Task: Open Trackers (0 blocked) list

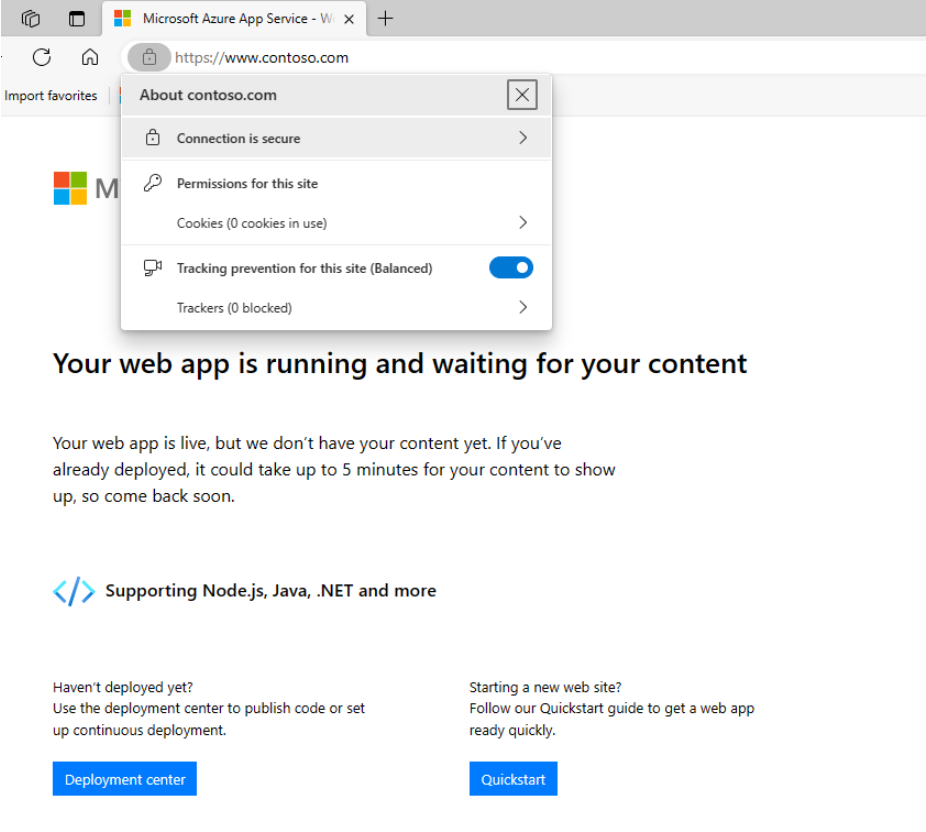Action: click(x=336, y=308)
